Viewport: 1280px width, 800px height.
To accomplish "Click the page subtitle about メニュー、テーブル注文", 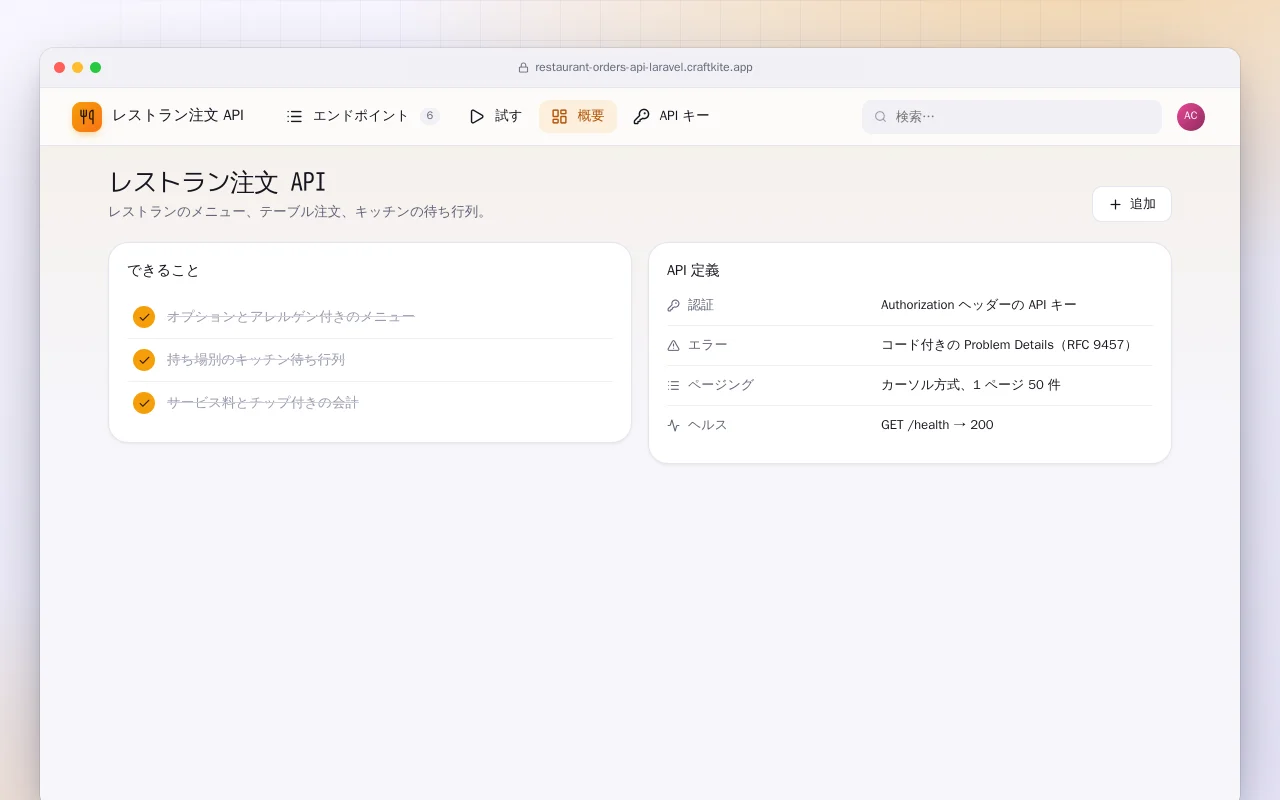I will (x=300, y=212).
